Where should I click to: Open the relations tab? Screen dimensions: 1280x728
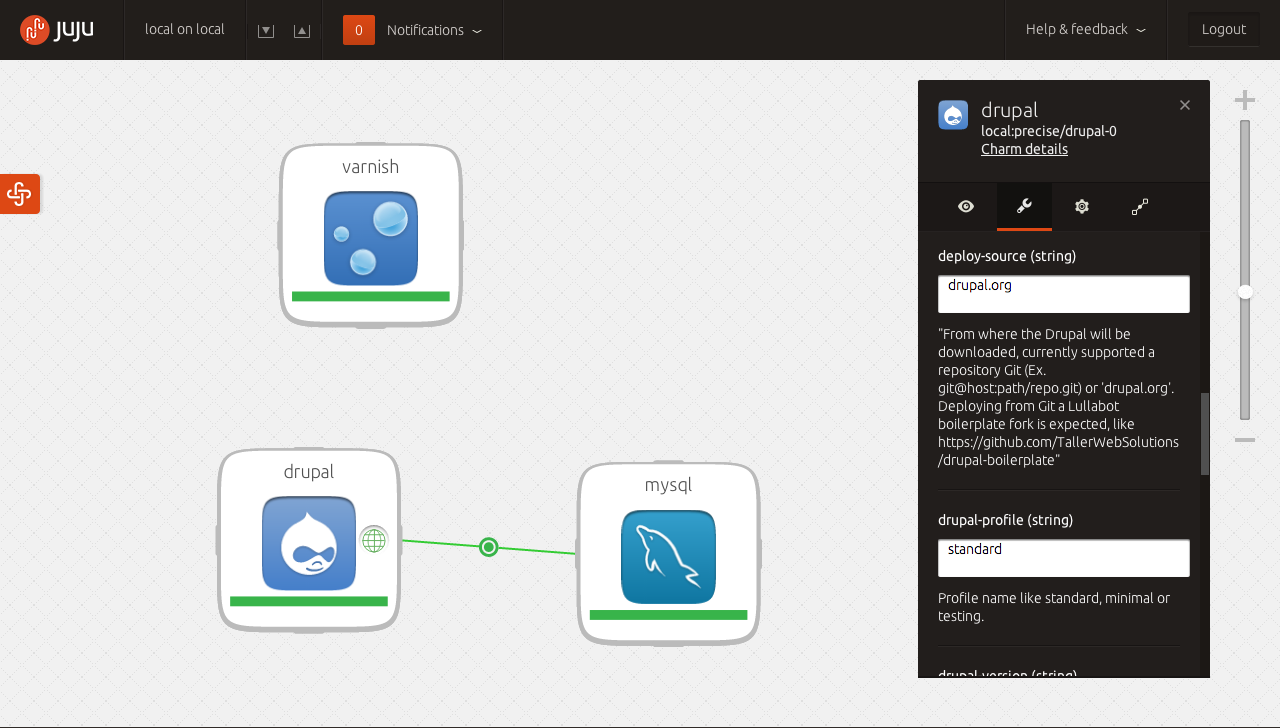(1140, 206)
